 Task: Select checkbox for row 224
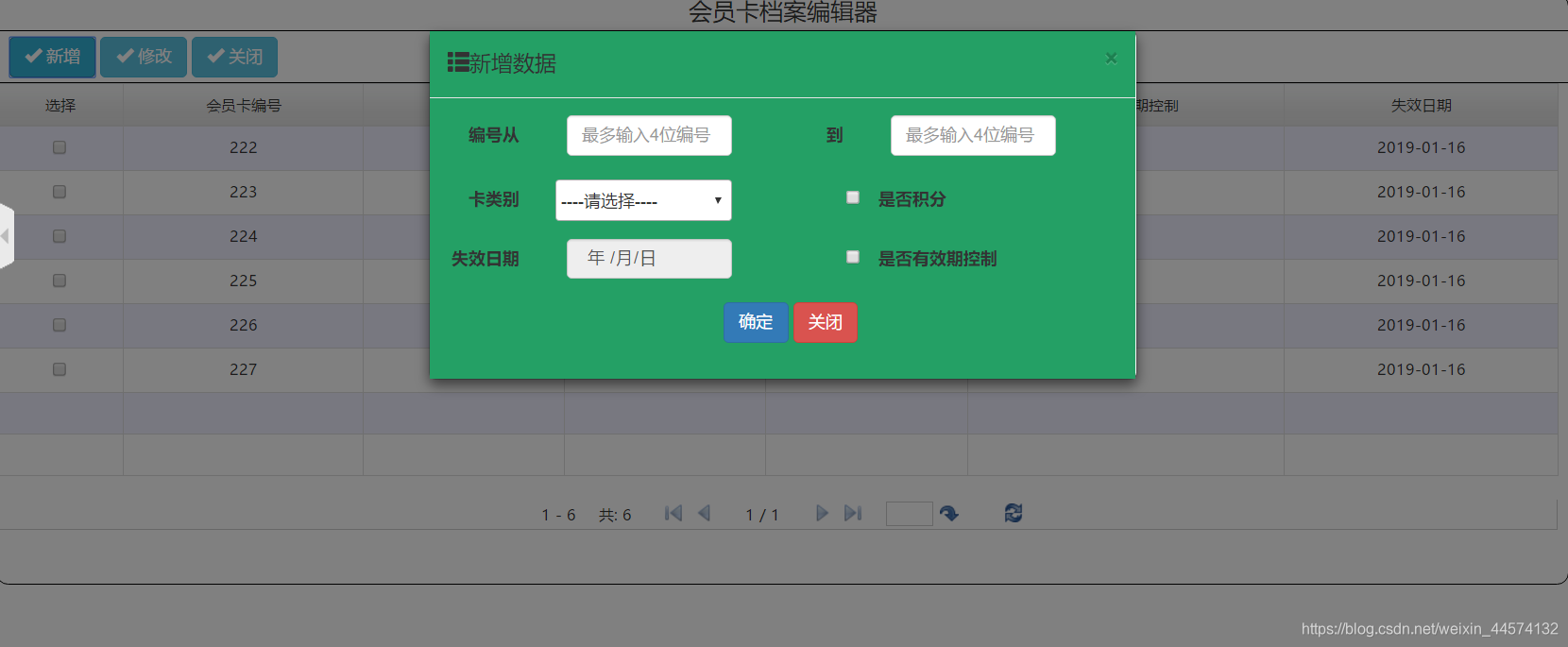[60, 236]
